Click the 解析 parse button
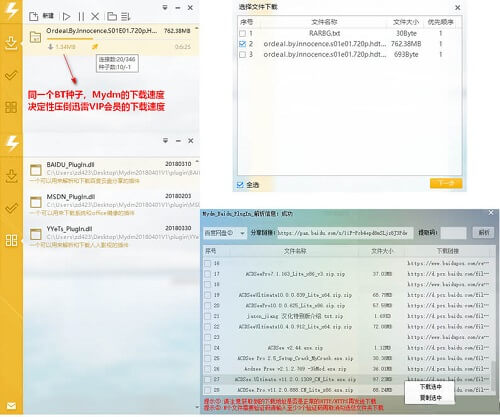The width and height of the screenshot is (500, 417). tap(484, 233)
